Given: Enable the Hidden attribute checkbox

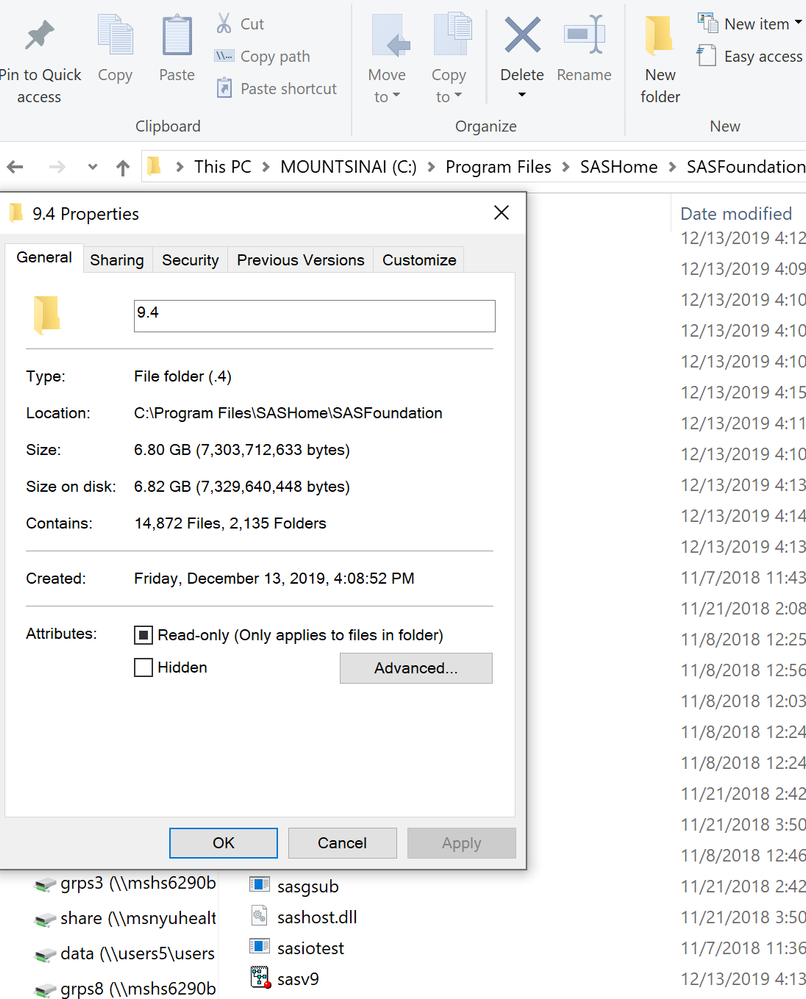Looking at the screenshot, I should pos(143,668).
